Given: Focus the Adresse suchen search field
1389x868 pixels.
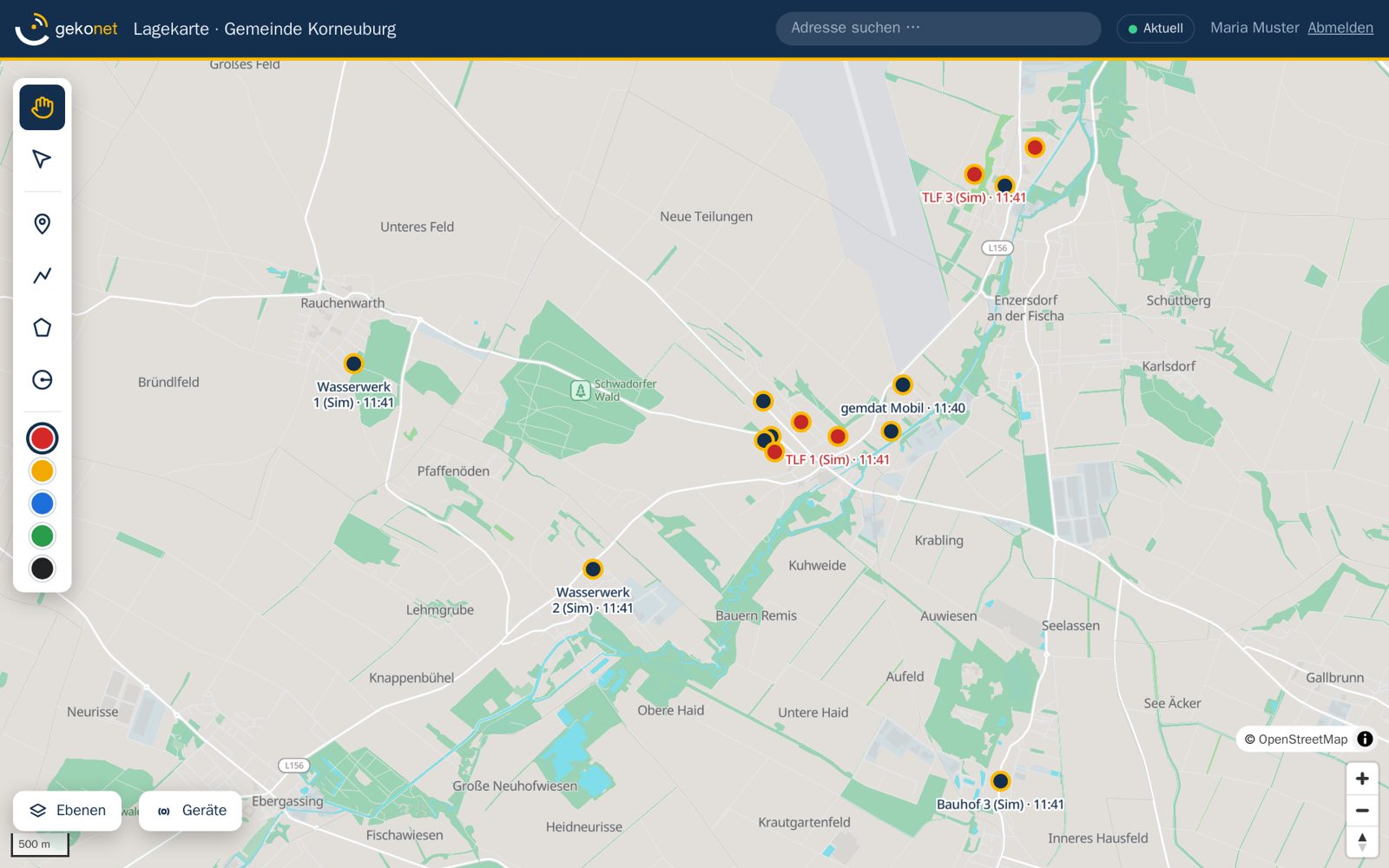Looking at the screenshot, I should [x=938, y=29].
